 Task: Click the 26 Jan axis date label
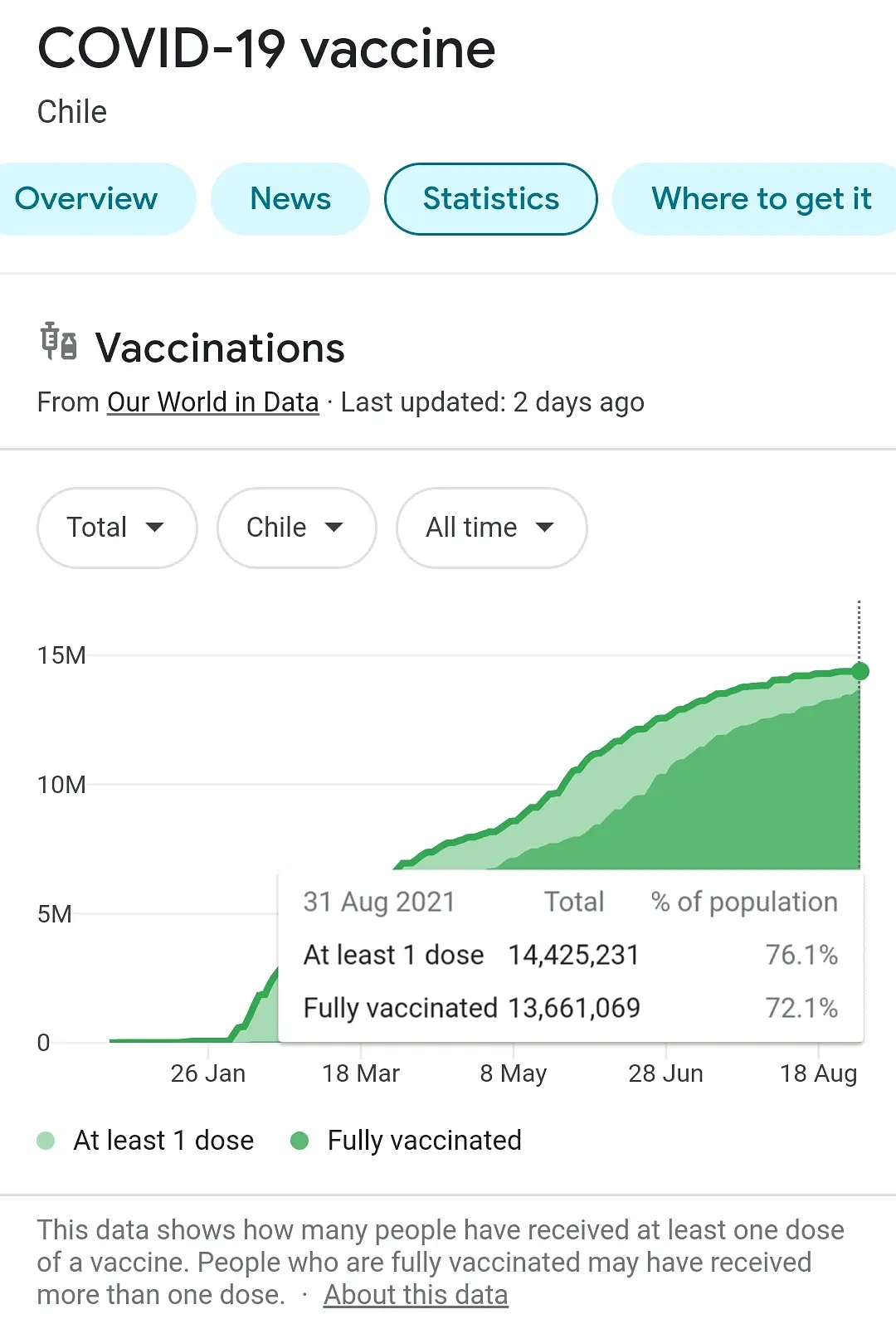pyautogui.click(x=207, y=1073)
